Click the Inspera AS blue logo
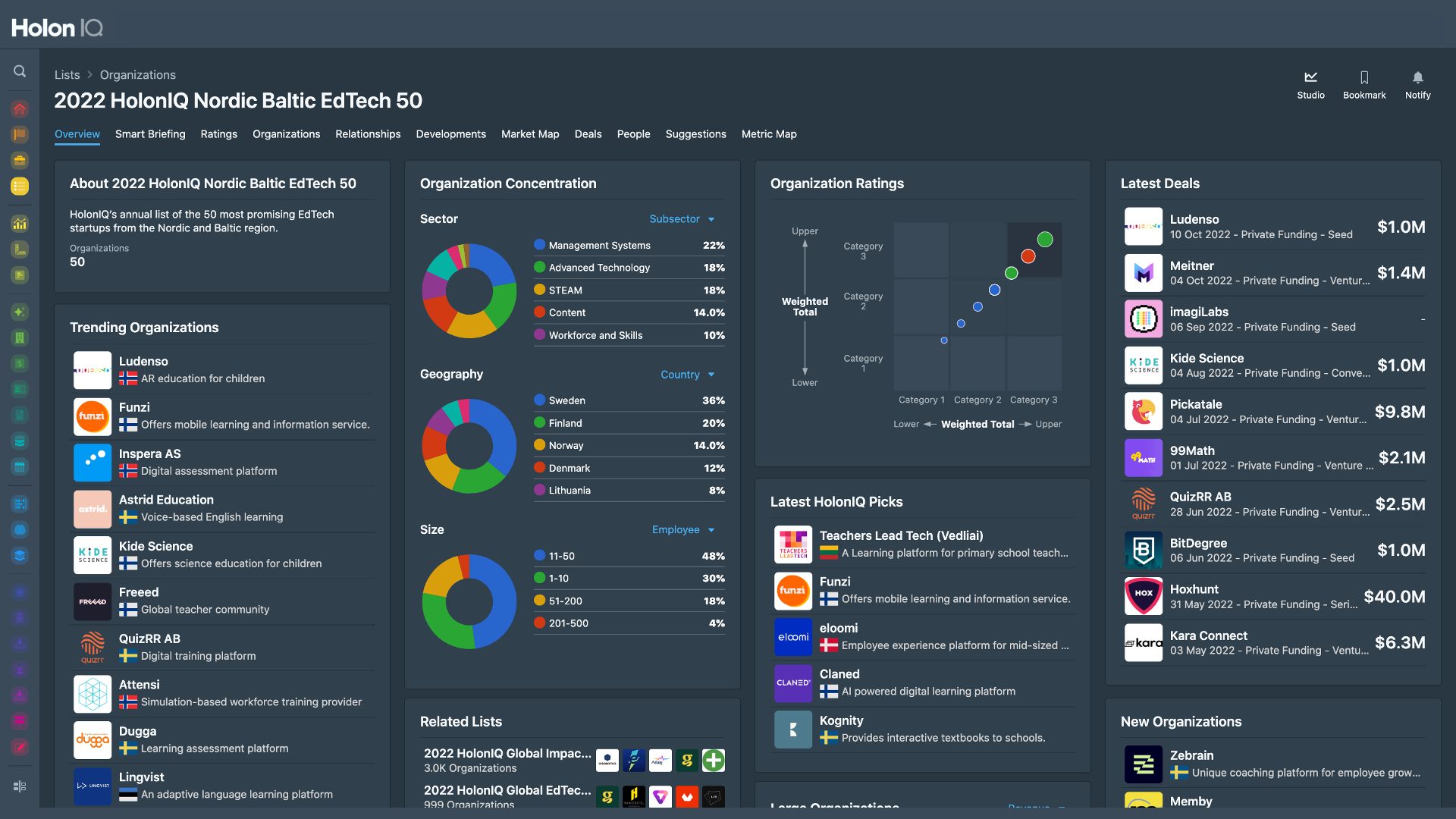The height and width of the screenshot is (819, 1456). coord(93,463)
